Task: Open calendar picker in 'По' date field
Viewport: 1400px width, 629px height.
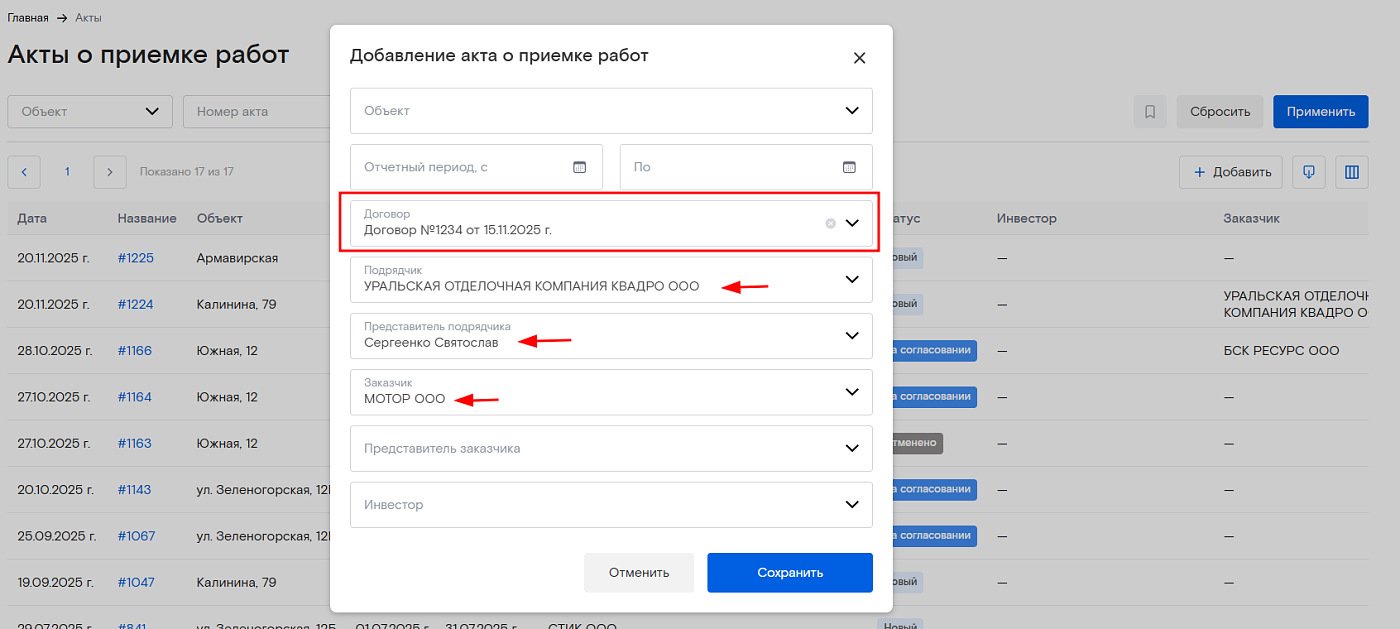Action: pos(849,167)
